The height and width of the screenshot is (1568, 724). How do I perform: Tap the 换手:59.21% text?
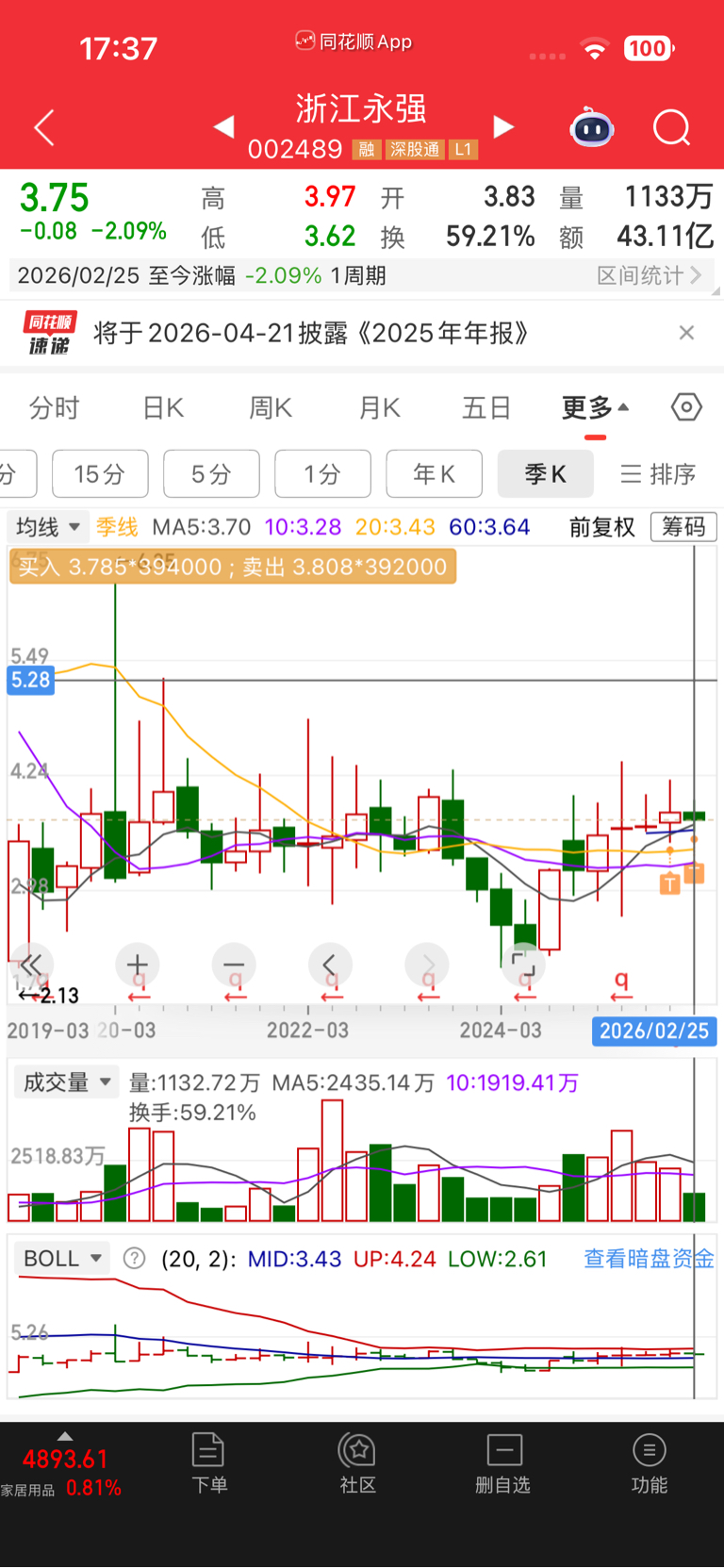(x=192, y=1113)
